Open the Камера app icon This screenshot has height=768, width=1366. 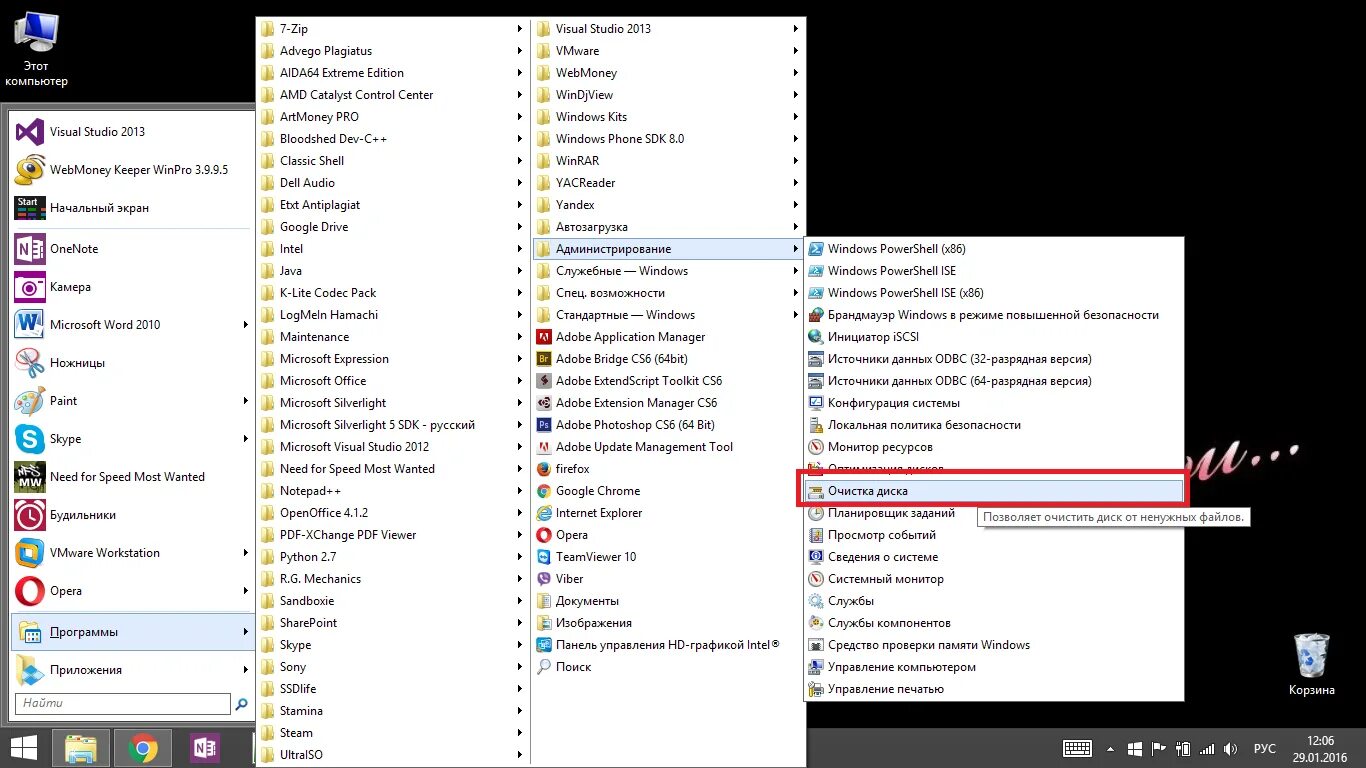(30, 286)
